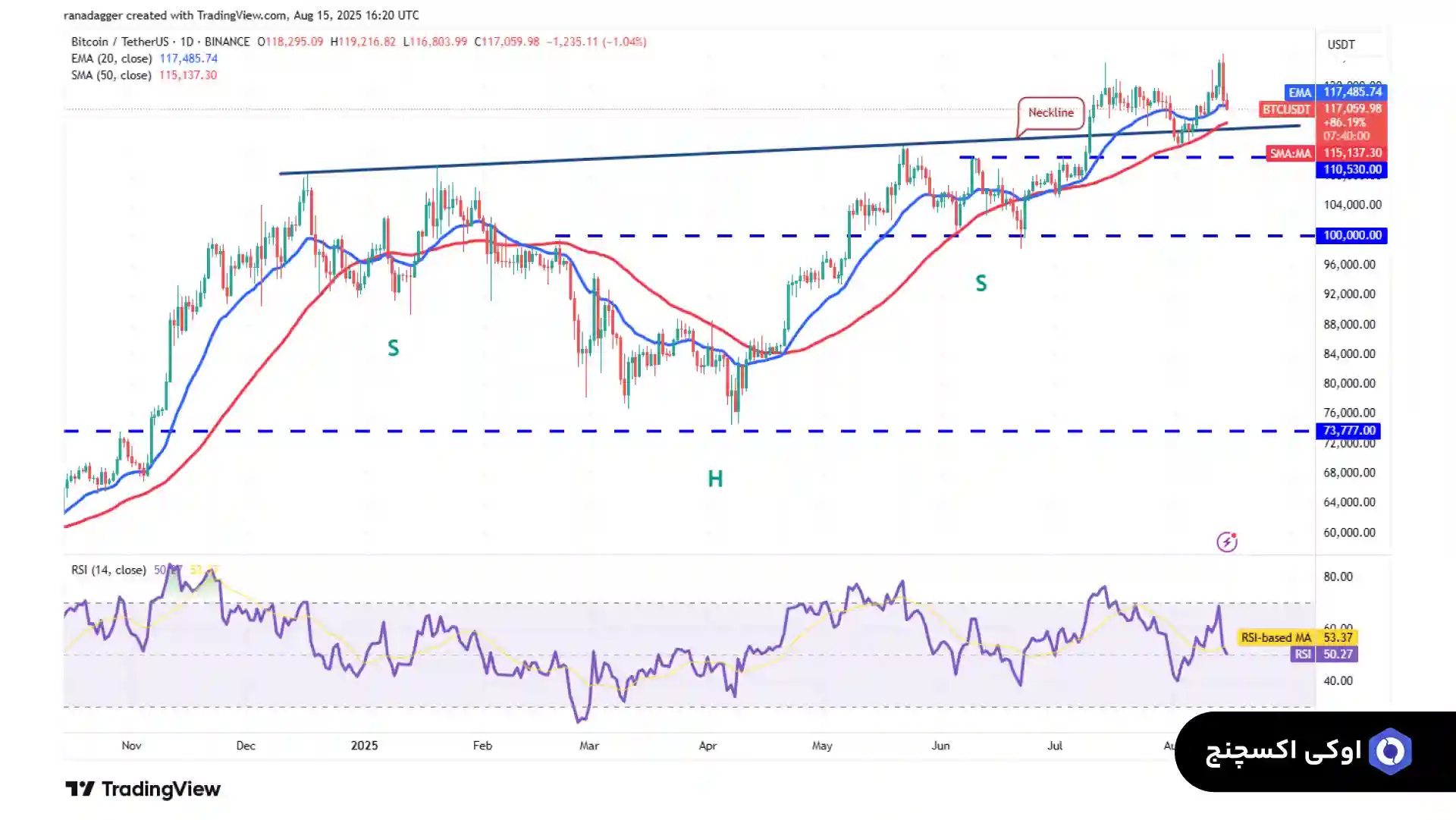
Task: Click the 73,777.00 support level label
Action: (x=1349, y=431)
